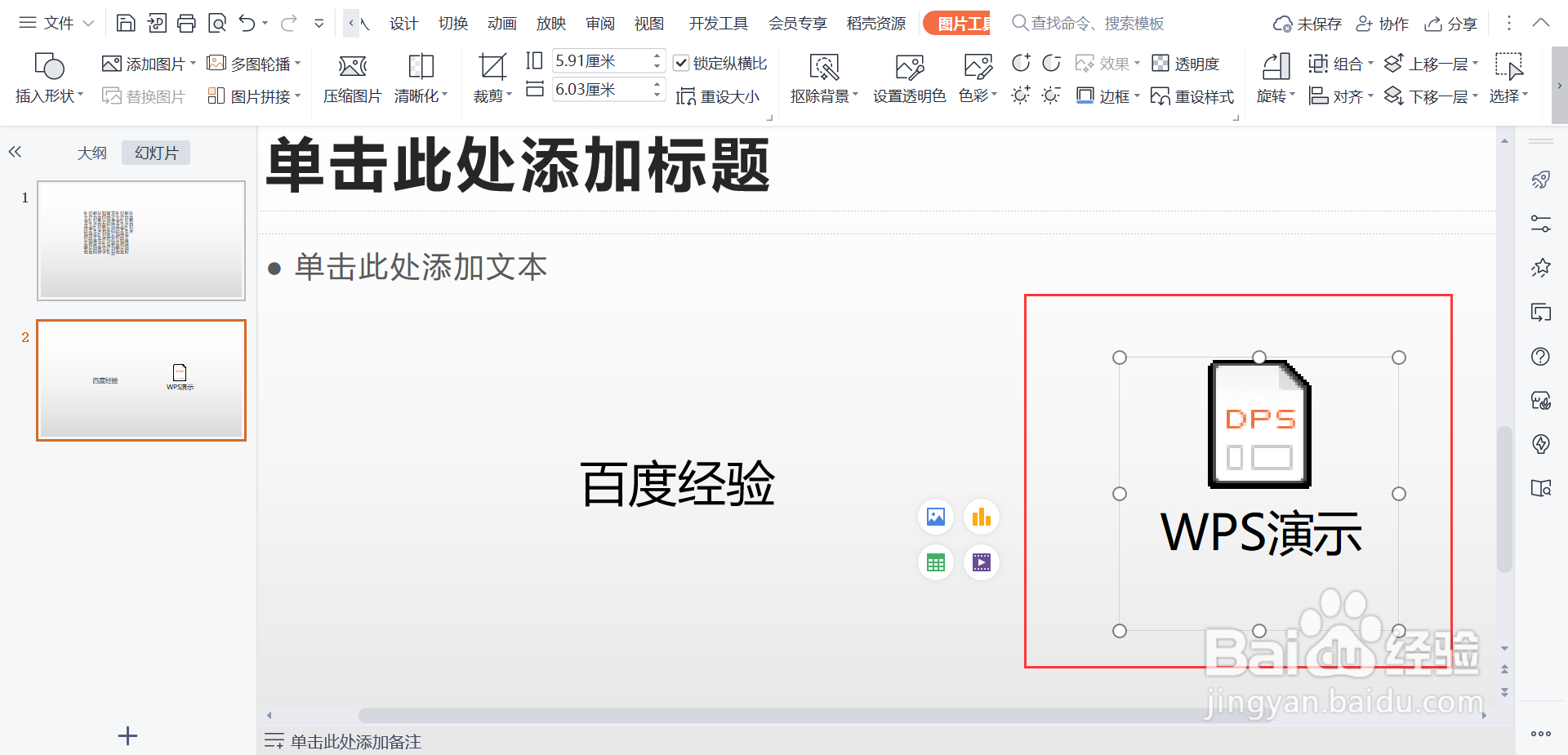Click the Remove Background icon
The width and height of the screenshot is (1568, 755).
tap(824, 78)
